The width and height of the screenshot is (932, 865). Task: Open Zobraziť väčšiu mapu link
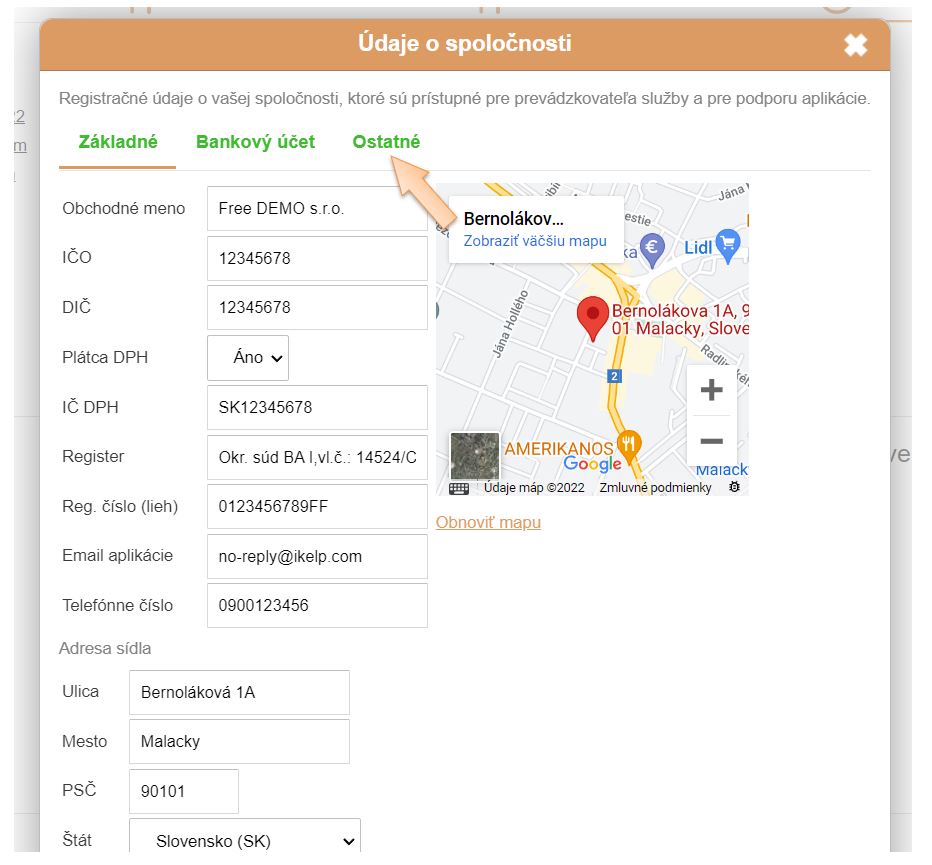(x=535, y=241)
